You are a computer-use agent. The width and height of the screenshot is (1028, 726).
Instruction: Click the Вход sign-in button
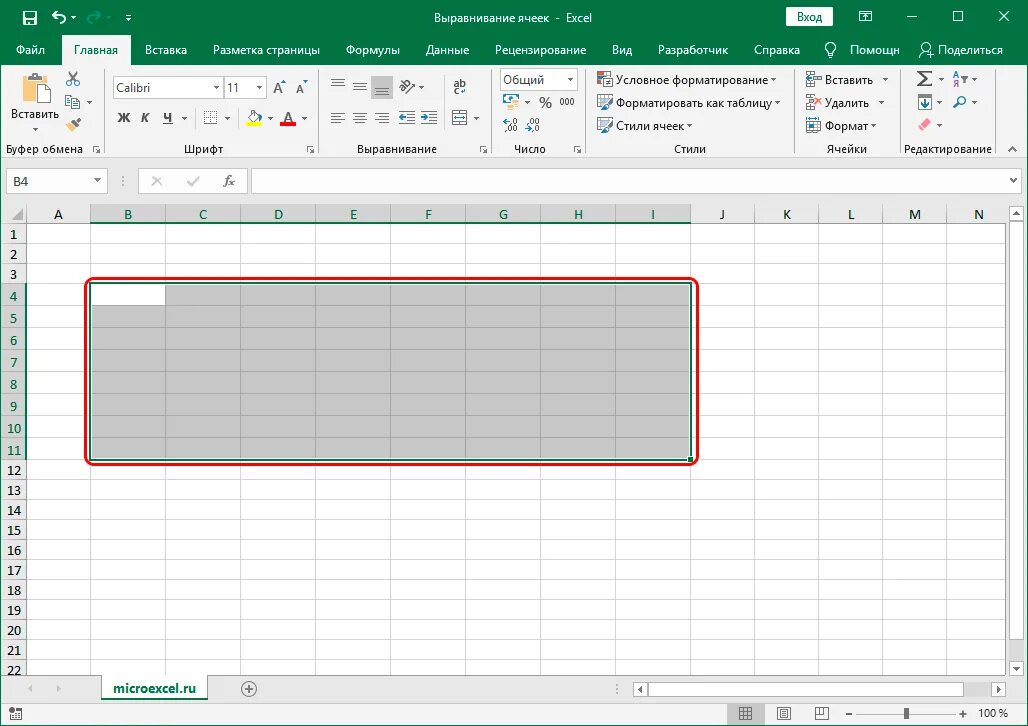point(809,17)
